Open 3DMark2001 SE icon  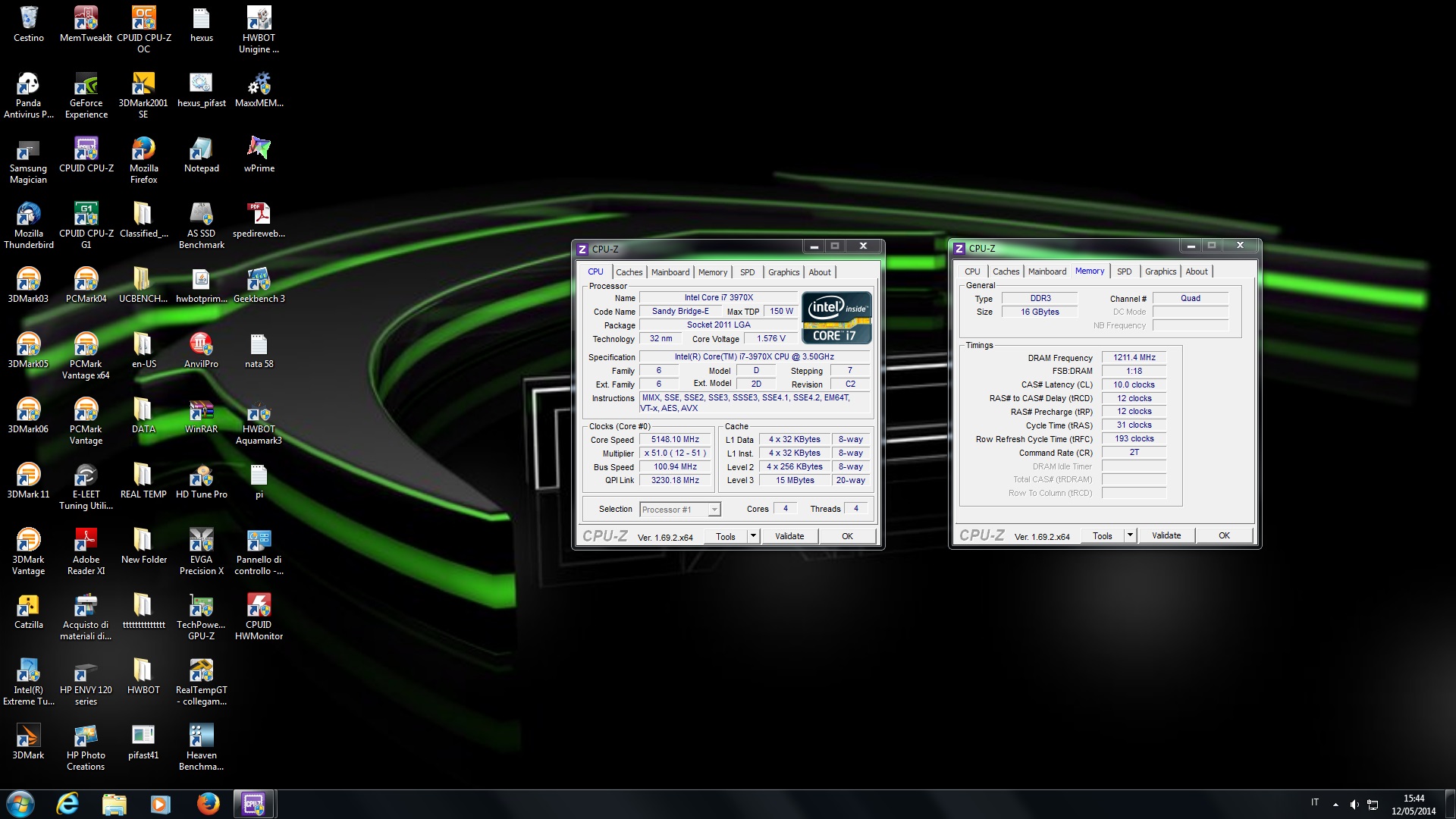pyautogui.click(x=143, y=95)
